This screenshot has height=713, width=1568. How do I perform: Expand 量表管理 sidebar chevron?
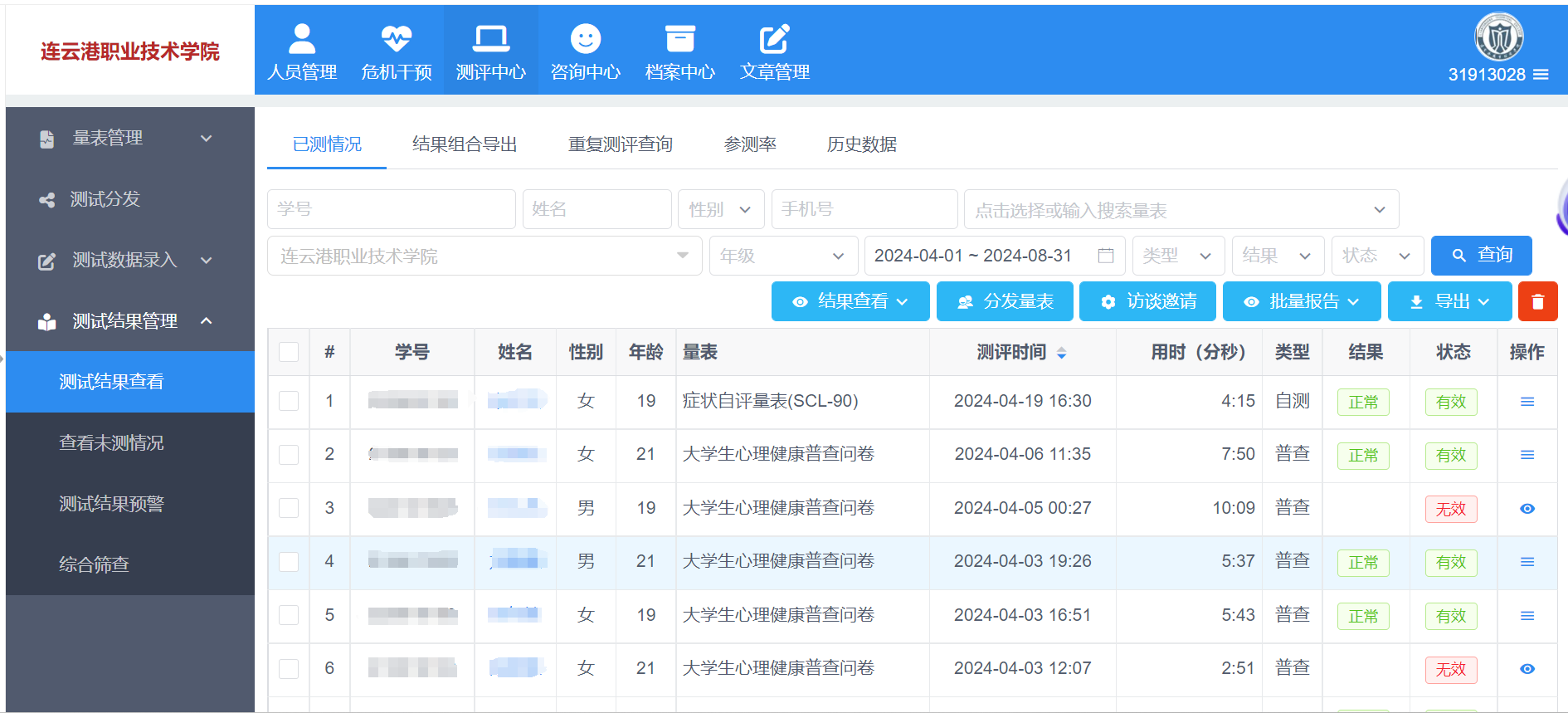[x=207, y=139]
